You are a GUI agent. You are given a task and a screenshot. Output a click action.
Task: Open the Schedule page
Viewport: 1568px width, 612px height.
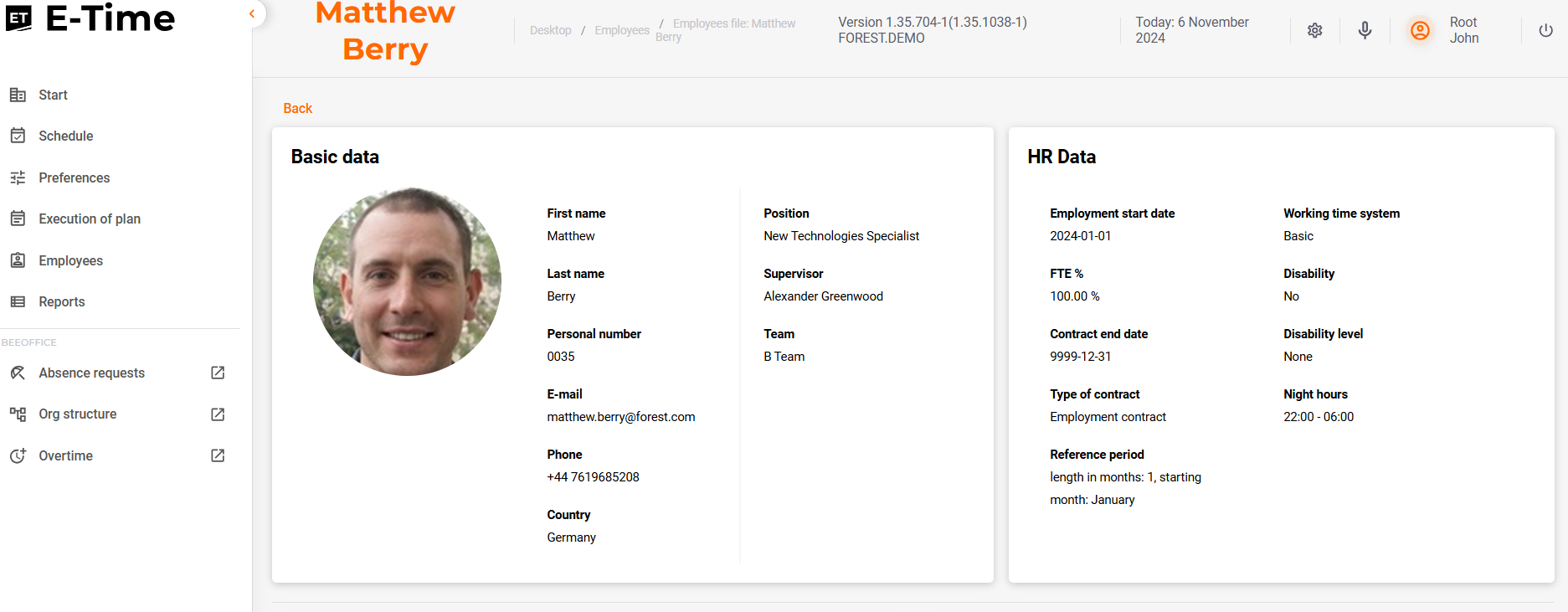tap(65, 136)
